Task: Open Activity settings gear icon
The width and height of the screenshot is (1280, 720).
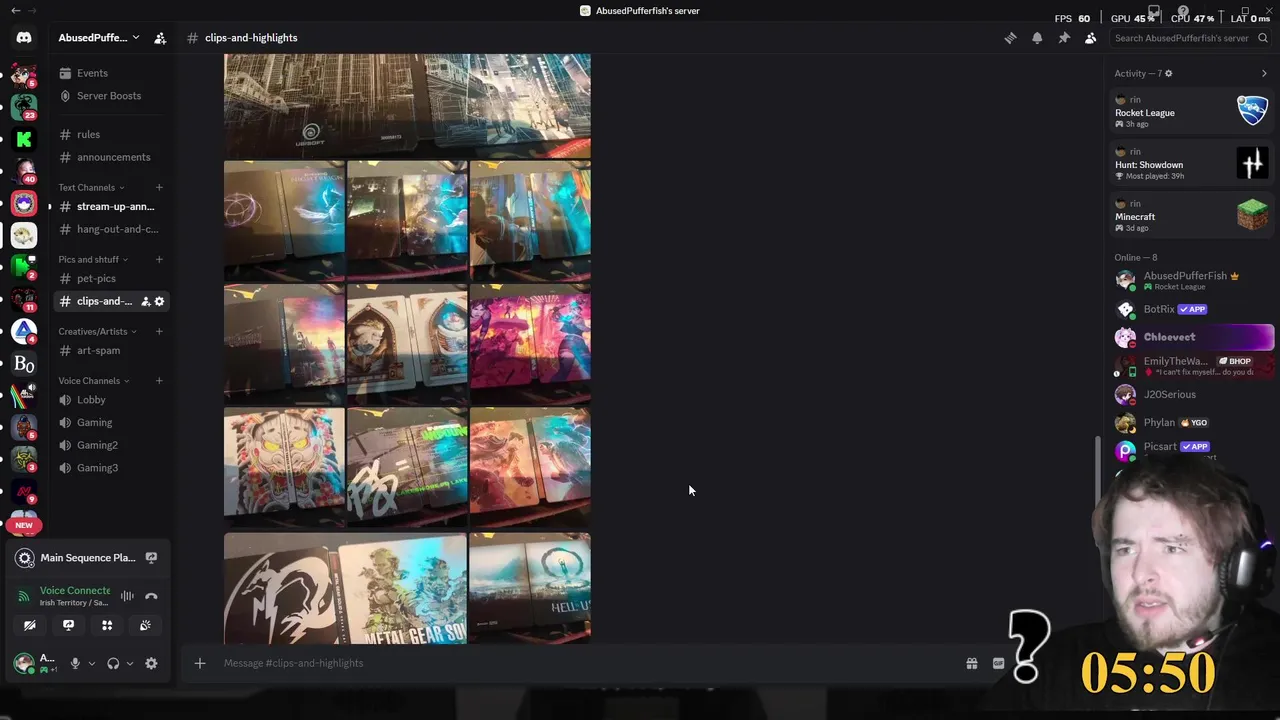Action: coord(1168,73)
